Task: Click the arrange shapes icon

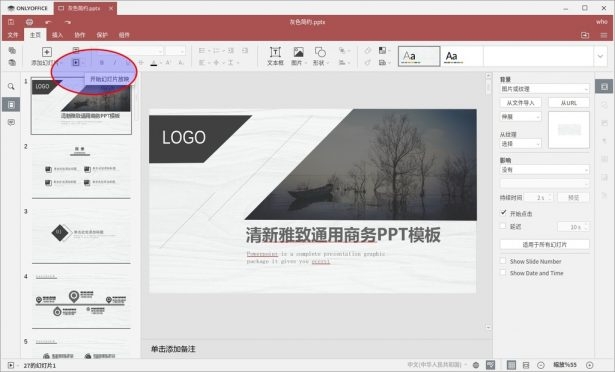Action: click(343, 51)
